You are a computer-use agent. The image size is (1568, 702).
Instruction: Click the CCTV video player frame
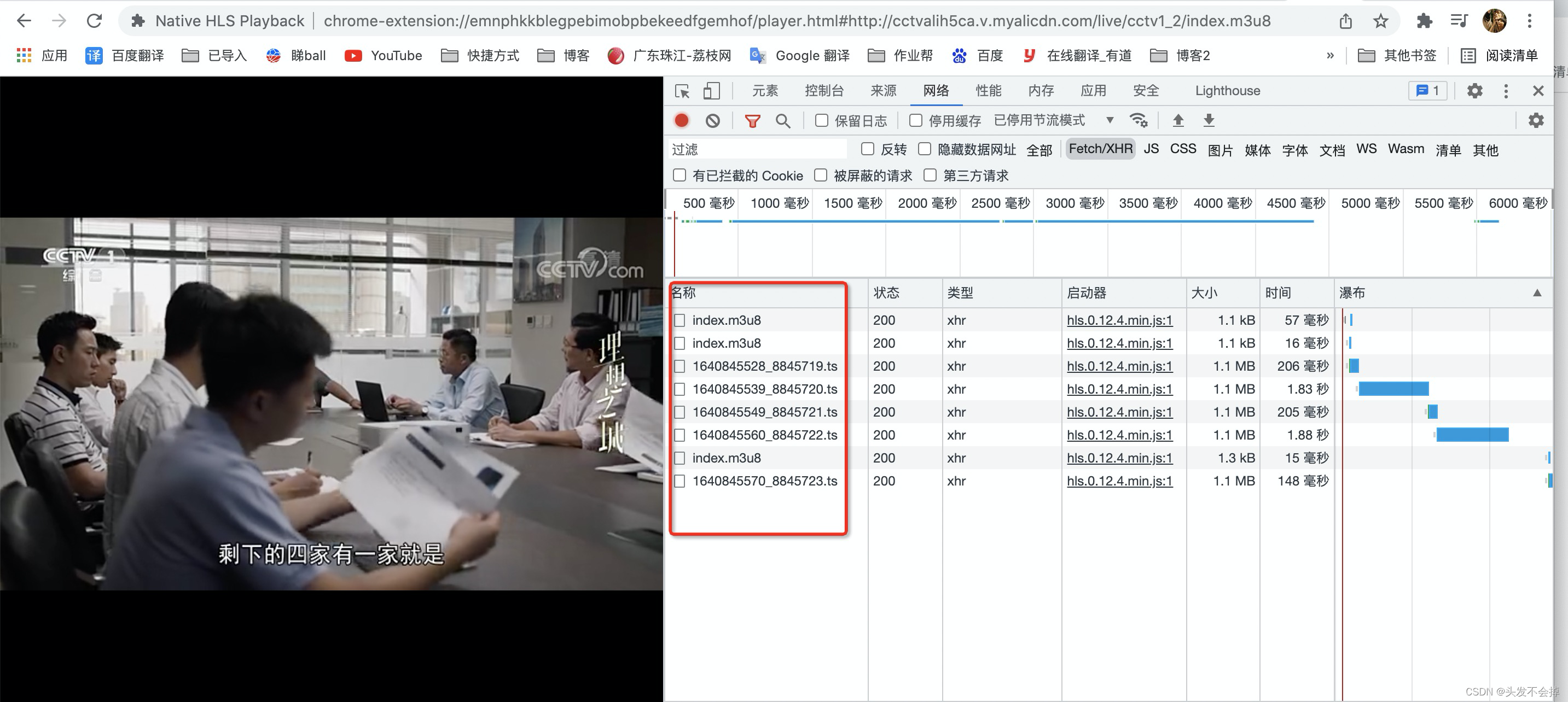point(332,403)
